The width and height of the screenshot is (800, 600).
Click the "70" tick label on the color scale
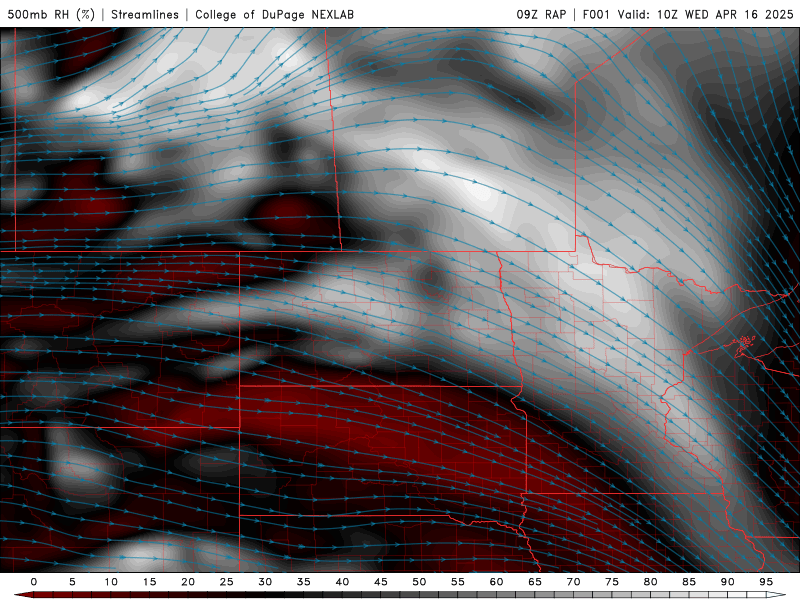pyautogui.click(x=573, y=582)
